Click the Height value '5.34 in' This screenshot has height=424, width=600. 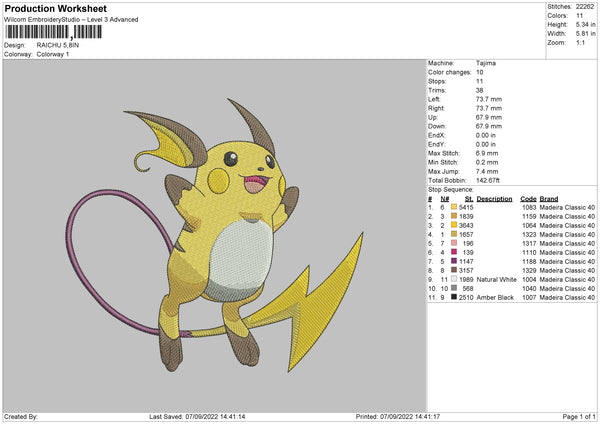point(585,24)
